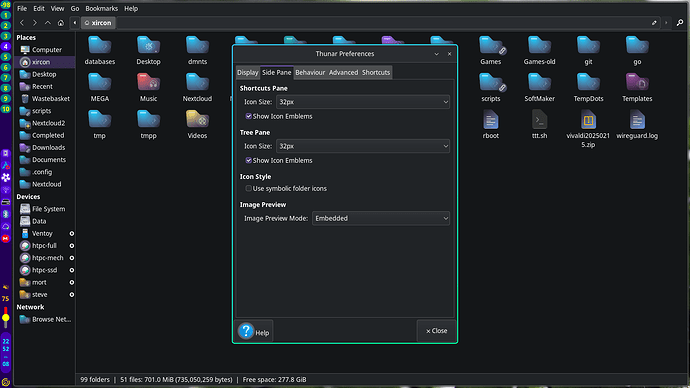Change Image Preview Mode combo box
This screenshot has width=690, height=388.
pyautogui.click(x=381, y=218)
